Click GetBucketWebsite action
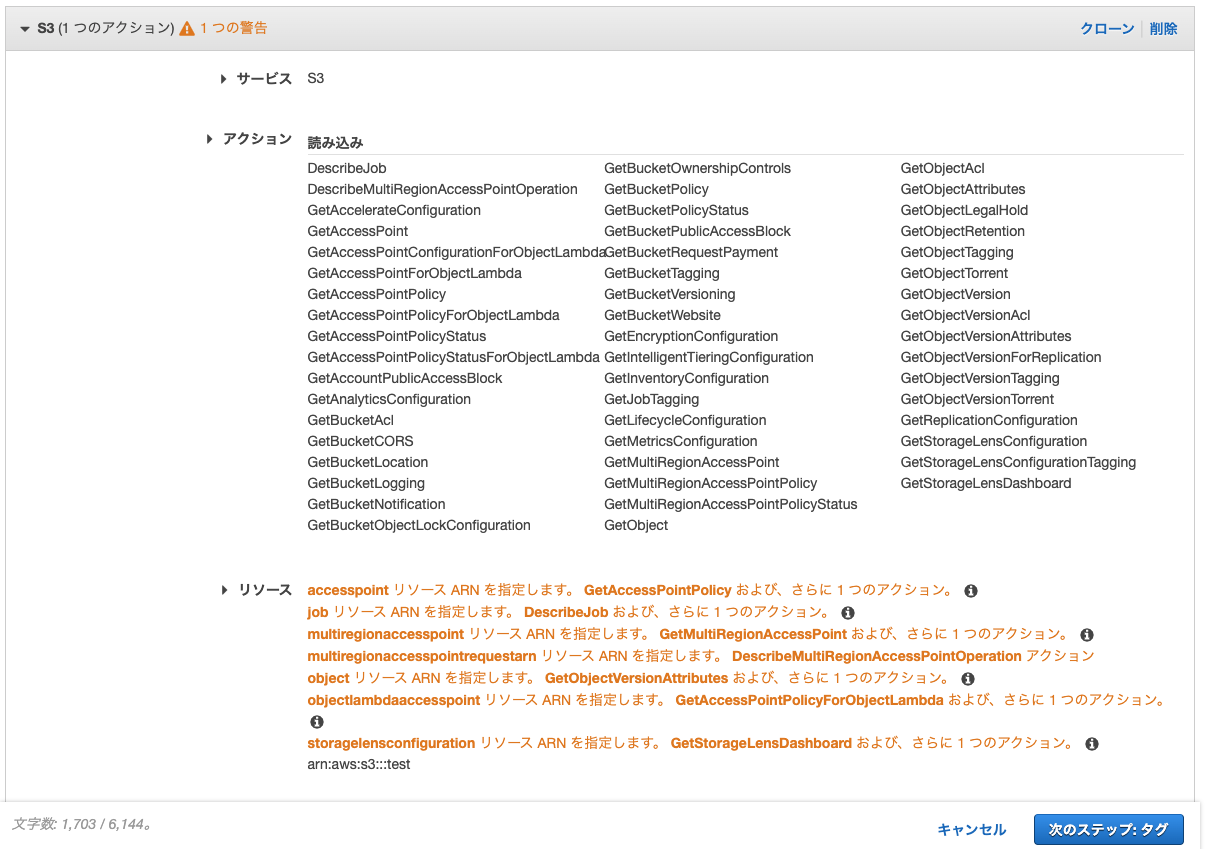This screenshot has height=849, width=1211. [x=662, y=315]
